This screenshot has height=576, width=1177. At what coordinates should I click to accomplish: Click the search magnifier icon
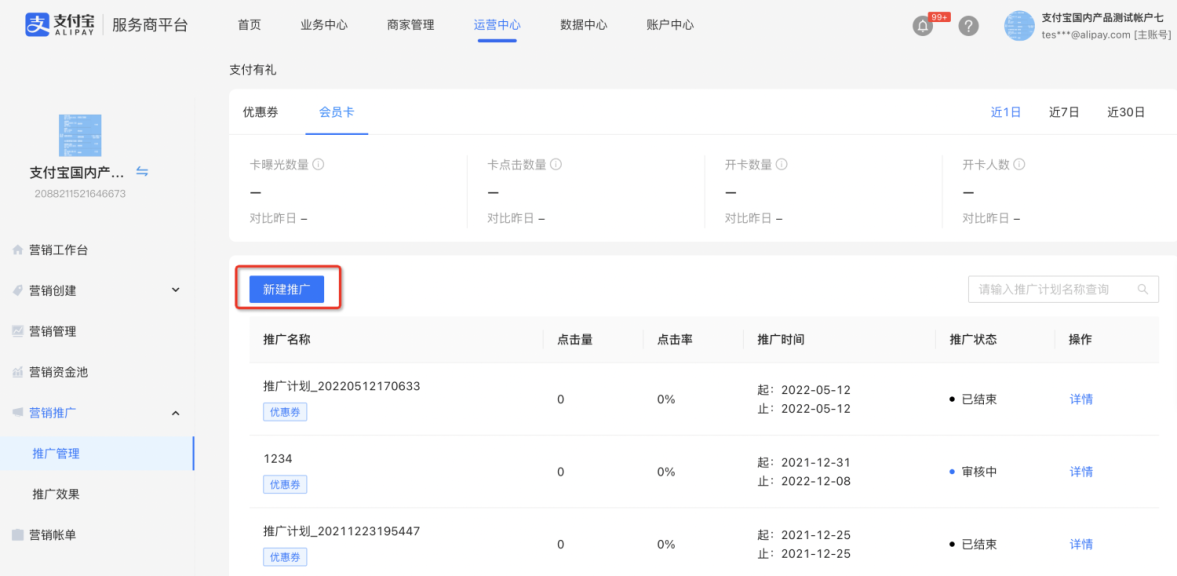tap(1143, 289)
